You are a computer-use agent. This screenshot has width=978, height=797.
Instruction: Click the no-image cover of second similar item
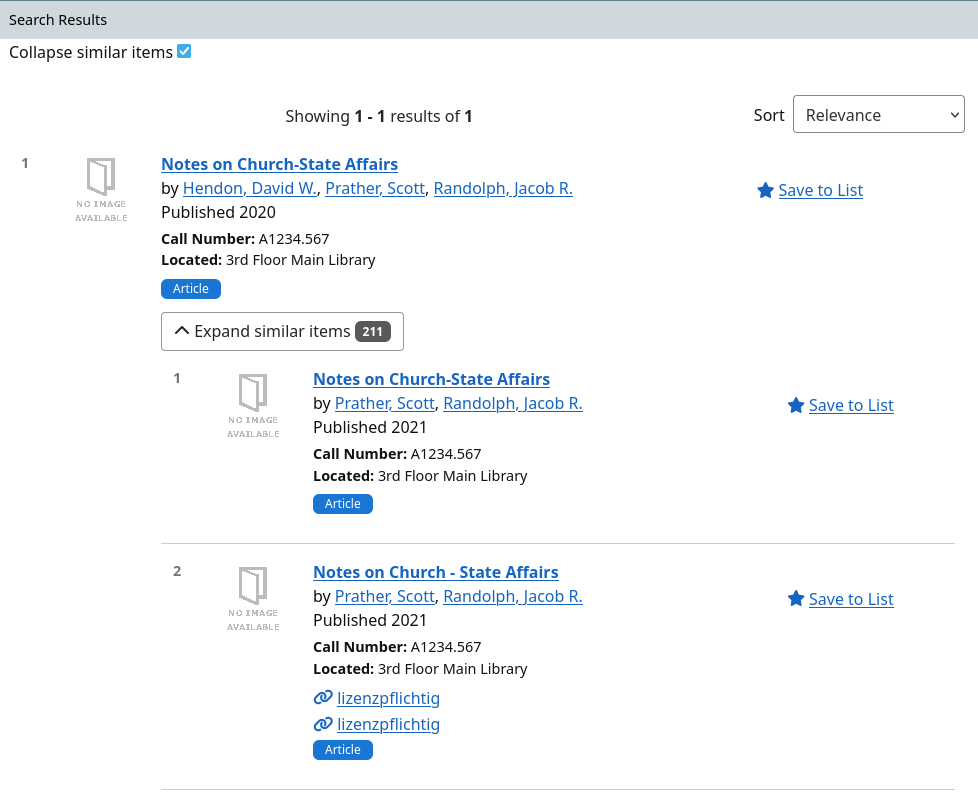tap(253, 598)
